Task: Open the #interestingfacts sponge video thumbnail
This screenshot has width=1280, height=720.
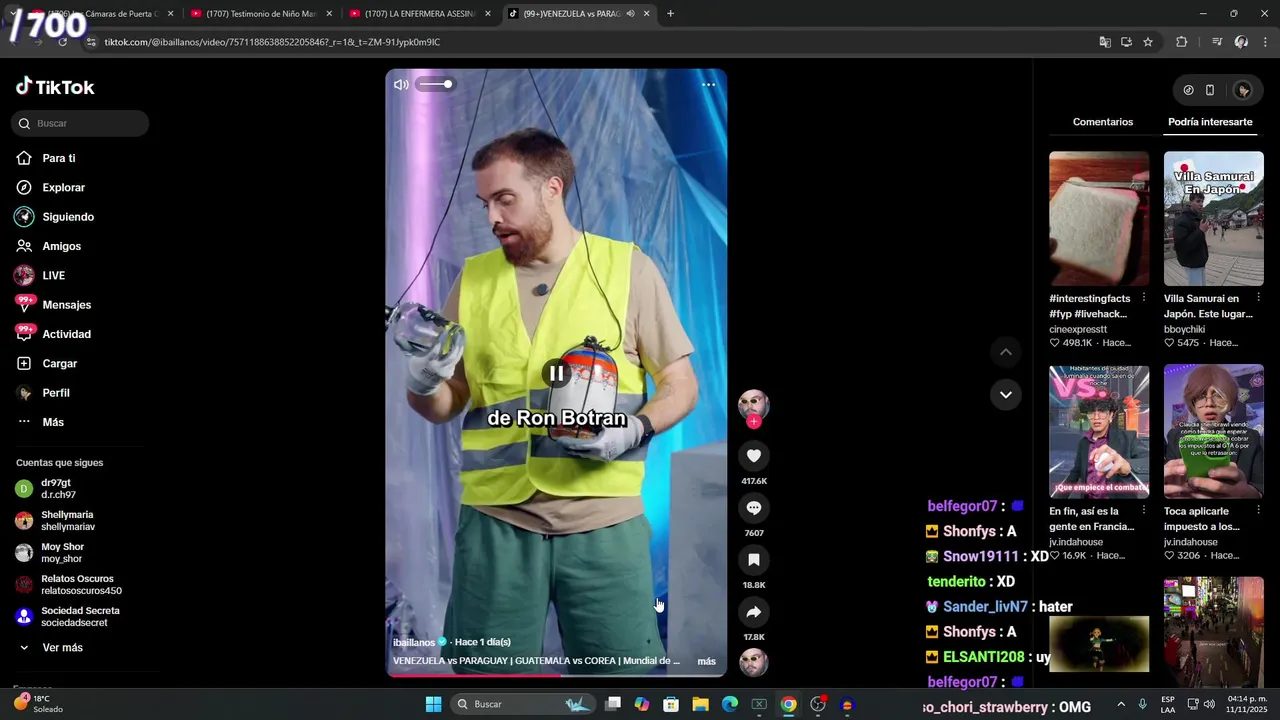Action: (1099, 218)
